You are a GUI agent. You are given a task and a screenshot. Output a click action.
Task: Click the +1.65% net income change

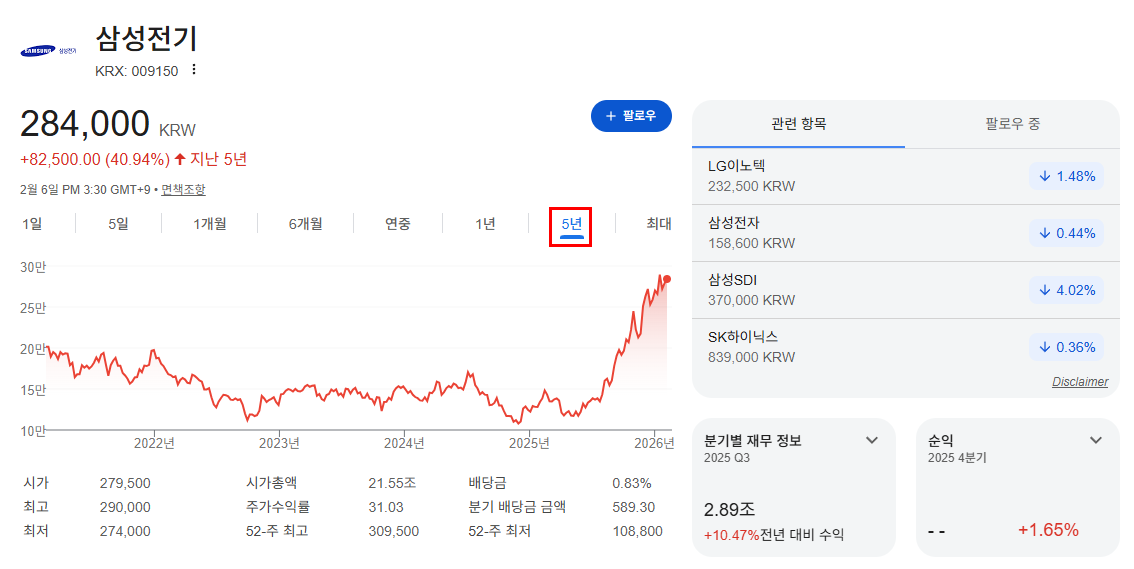click(x=1048, y=530)
